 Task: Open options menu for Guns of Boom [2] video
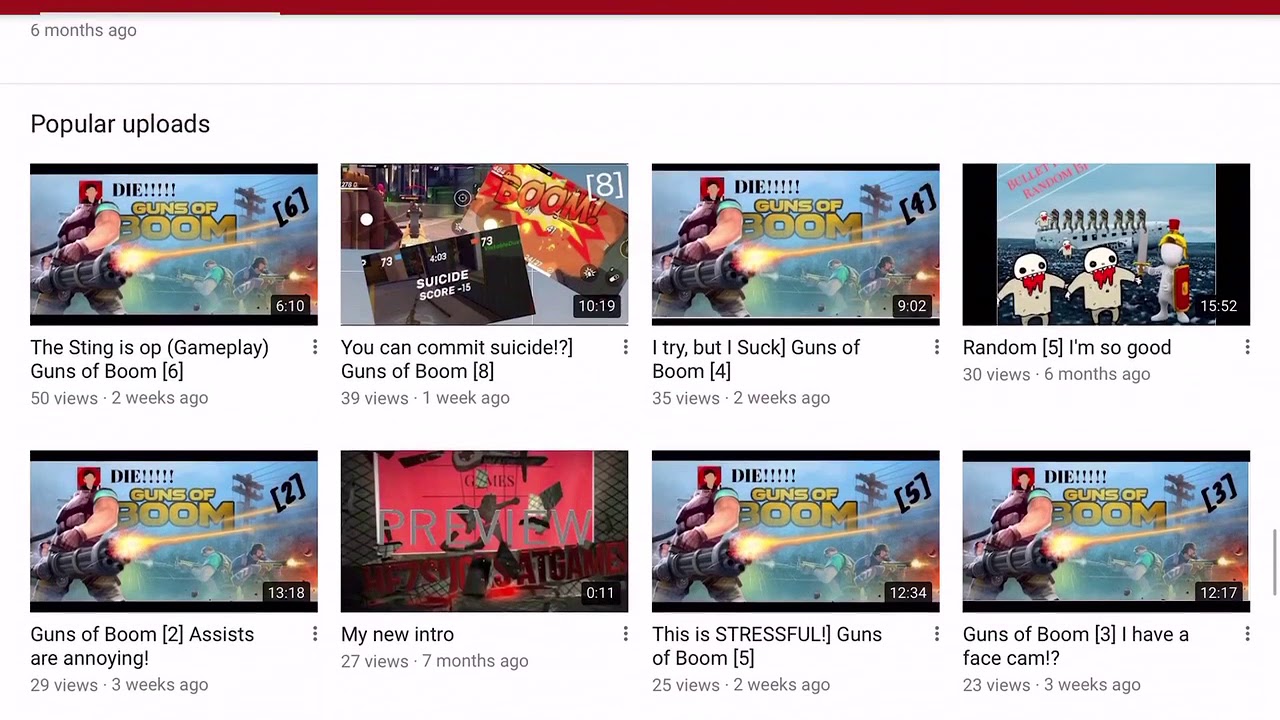tap(314, 634)
